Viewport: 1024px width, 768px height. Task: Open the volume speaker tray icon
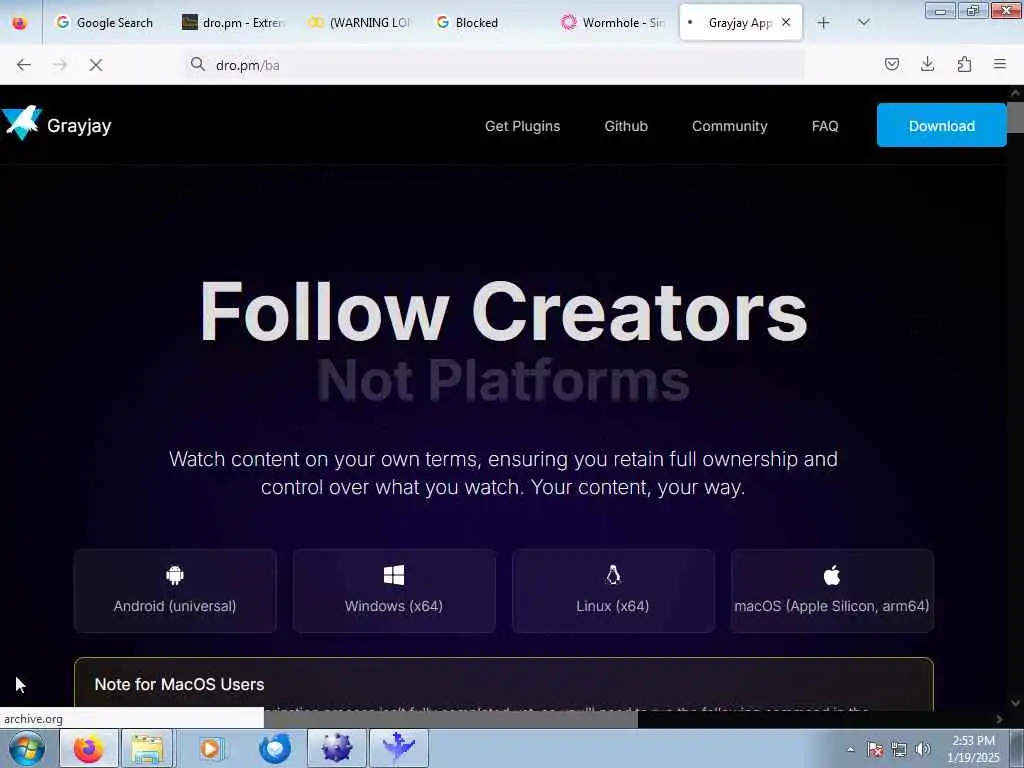click(x=922, y=749)
